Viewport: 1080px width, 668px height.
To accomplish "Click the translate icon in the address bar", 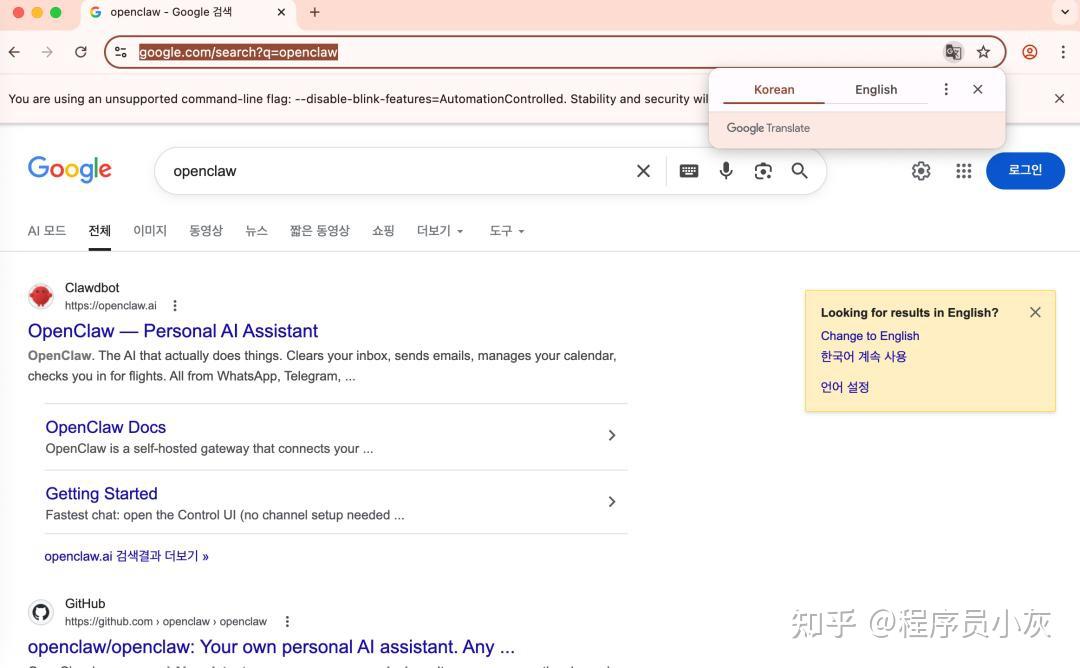I will tap(953, 51).
